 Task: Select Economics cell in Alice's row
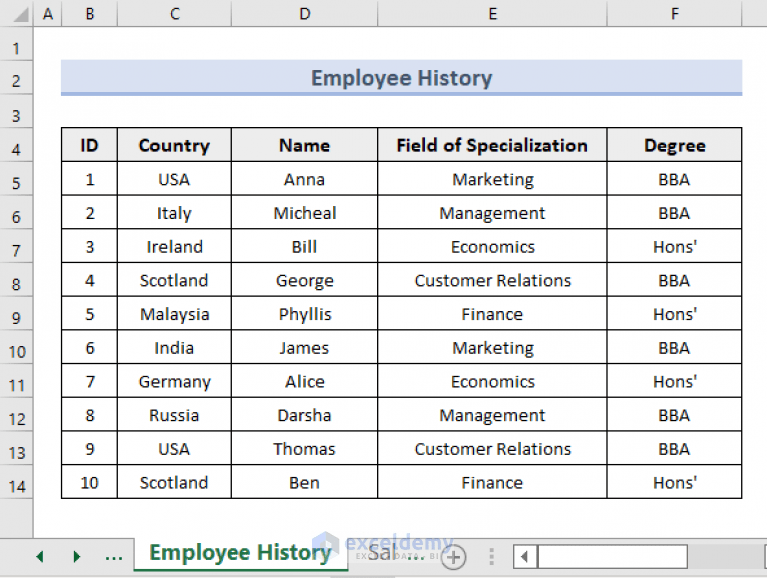pos(492,381)
